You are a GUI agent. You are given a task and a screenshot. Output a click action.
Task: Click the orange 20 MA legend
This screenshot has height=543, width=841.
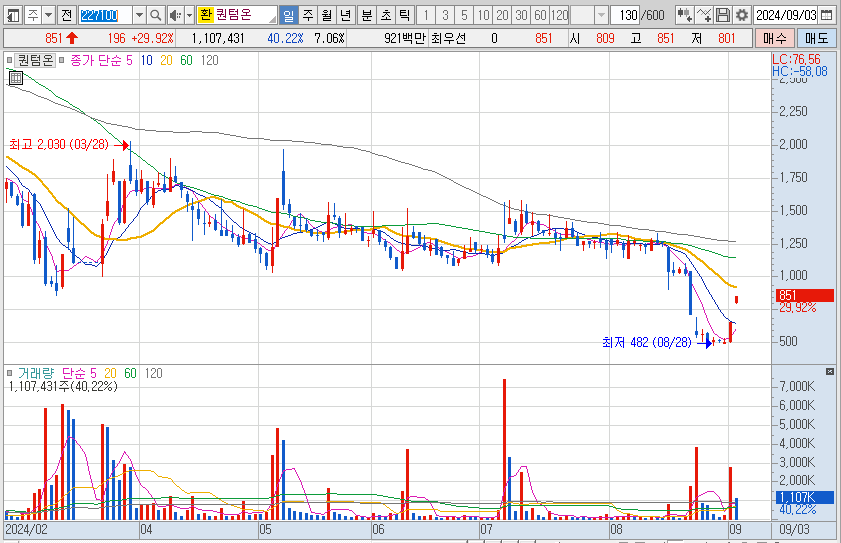166,60
